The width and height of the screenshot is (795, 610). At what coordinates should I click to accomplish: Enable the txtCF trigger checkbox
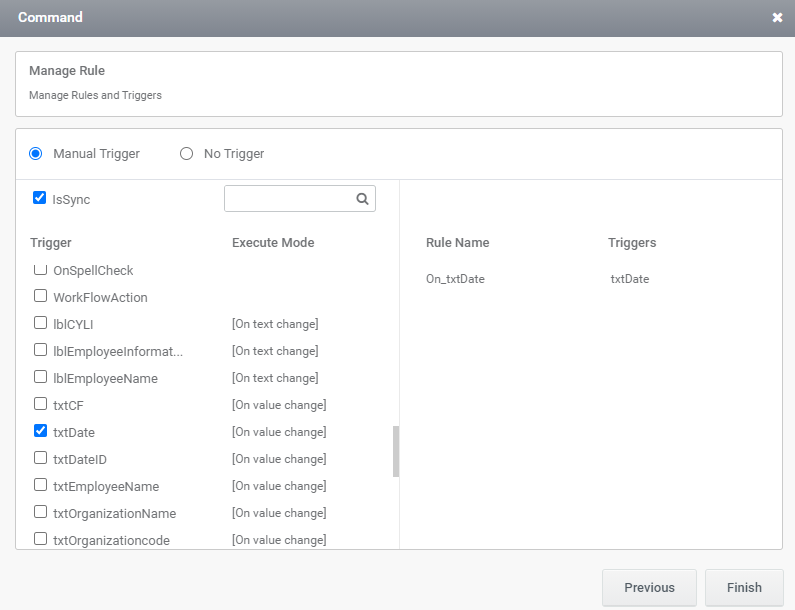click(x=41, y=404)
